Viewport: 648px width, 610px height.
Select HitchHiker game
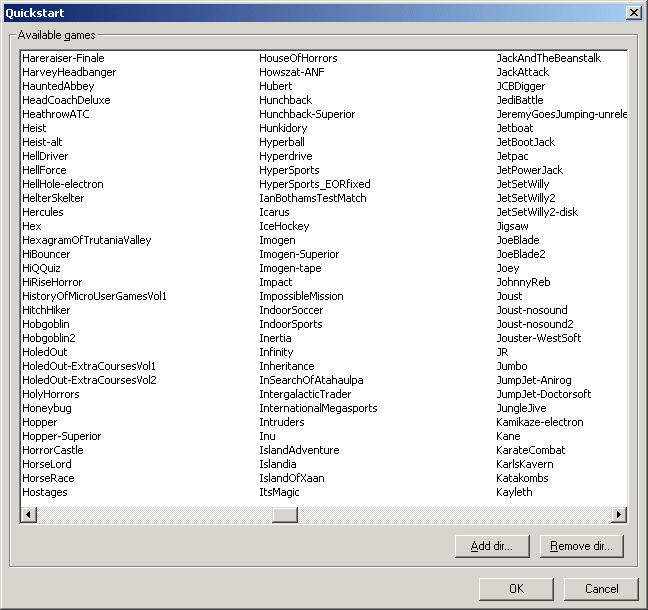click(46, 310)
